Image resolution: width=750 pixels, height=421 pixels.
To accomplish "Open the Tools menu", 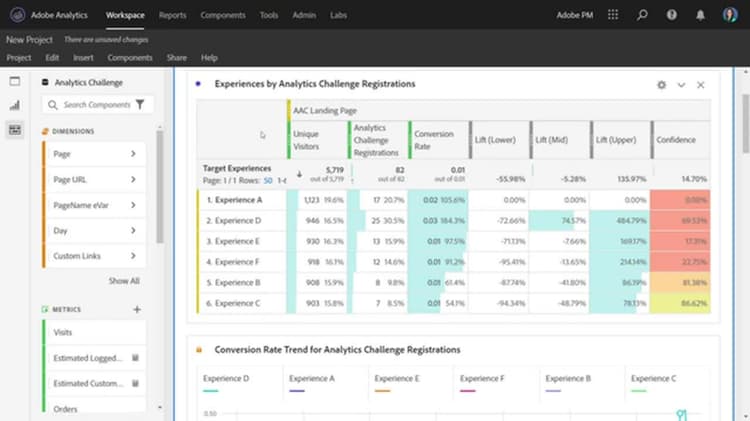I will pos(269,15).
